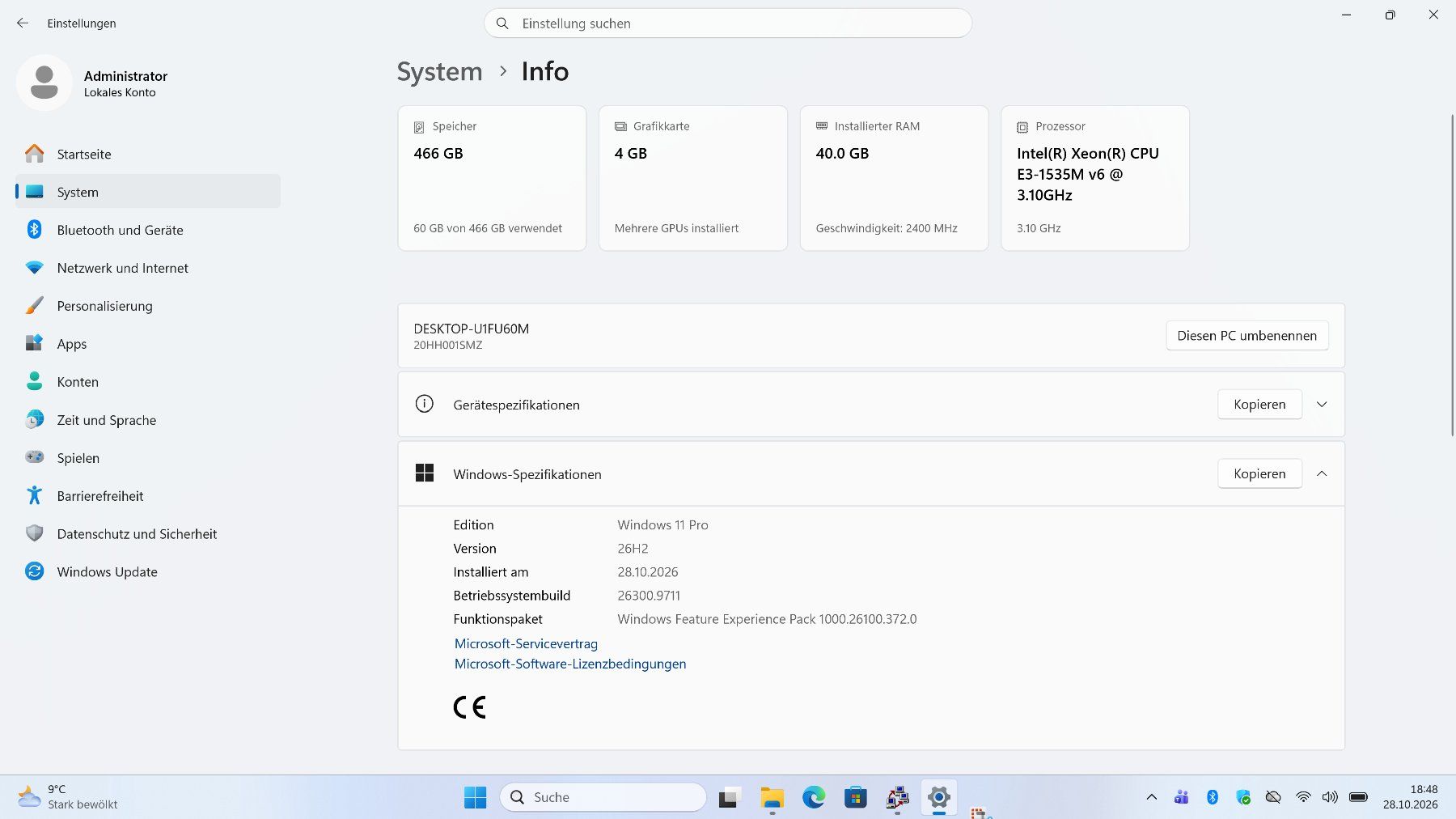1456x819 pixels.
Task: Open Bluetooth und Geräte settings
Action: [148, 230]
